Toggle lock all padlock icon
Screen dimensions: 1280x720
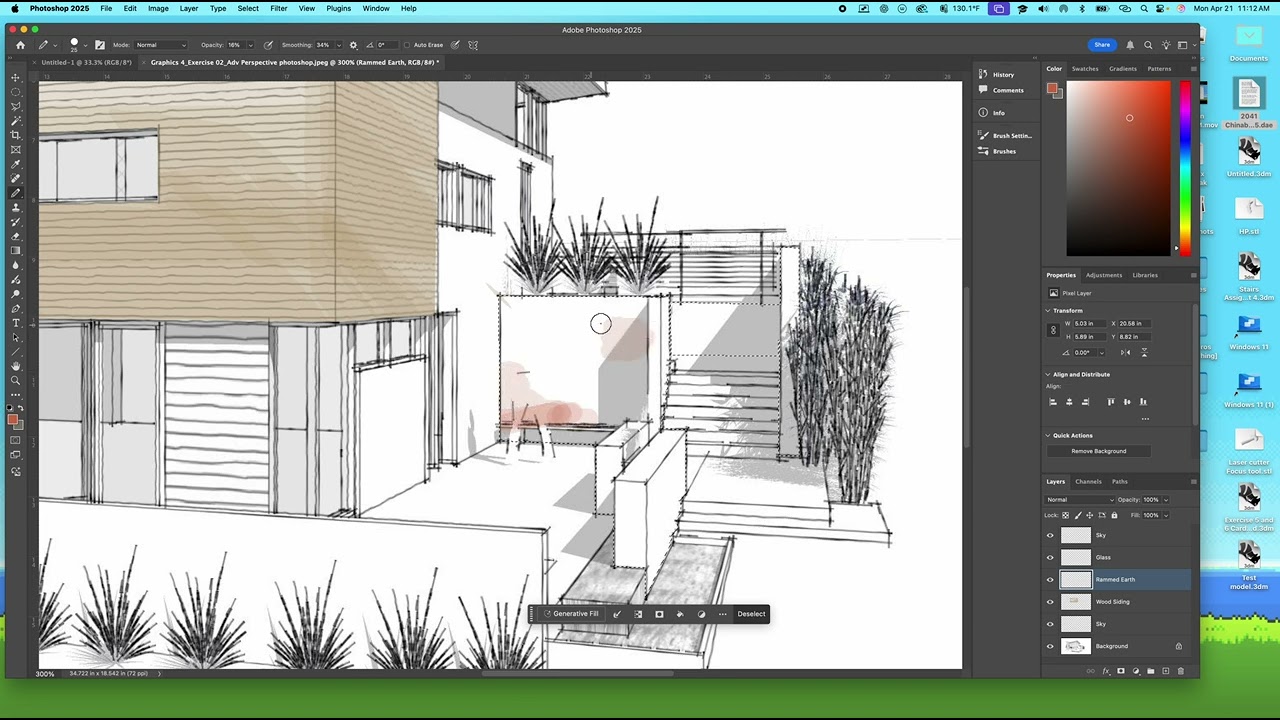pyautogui.click(x=1114, y=515)
